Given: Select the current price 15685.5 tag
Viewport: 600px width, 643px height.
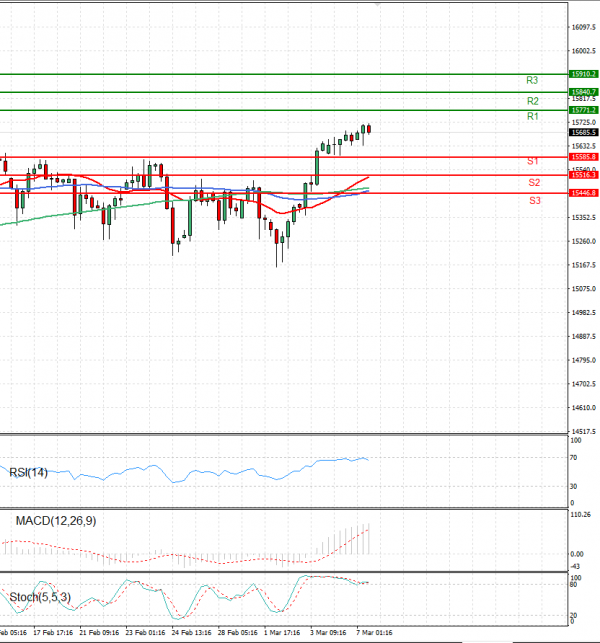Looking at the screenshot, I should (x=584, y=132).
